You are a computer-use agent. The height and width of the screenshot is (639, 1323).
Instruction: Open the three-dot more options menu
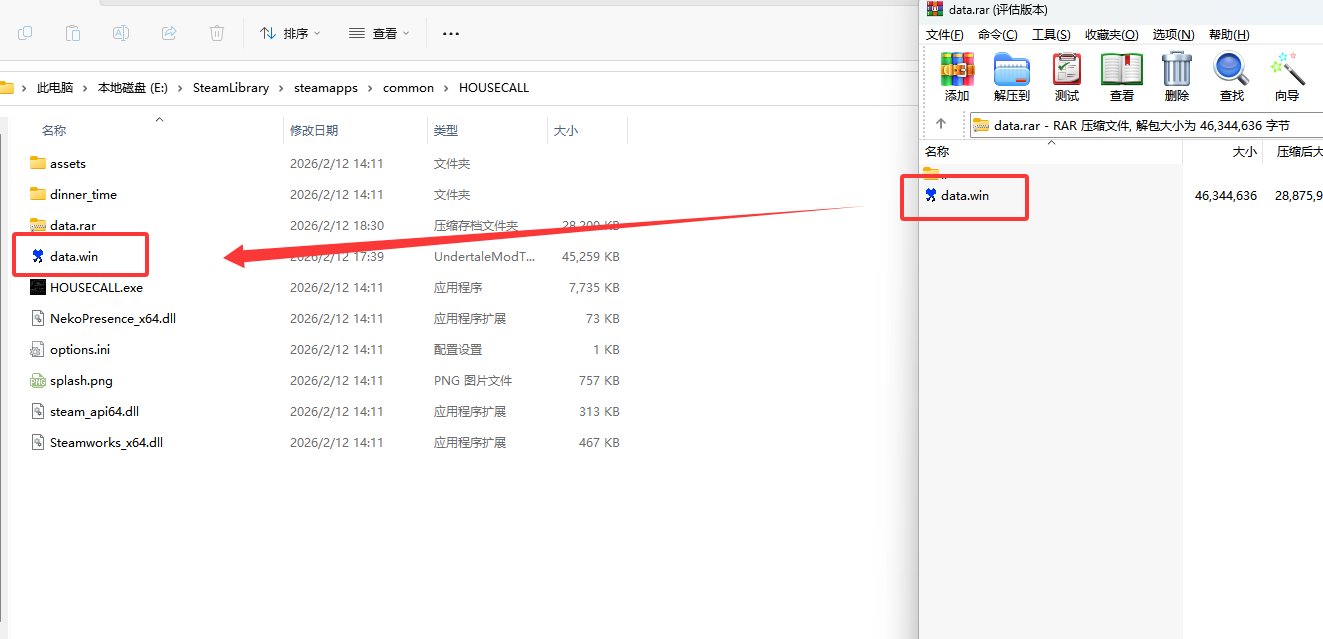click(451, 33)
